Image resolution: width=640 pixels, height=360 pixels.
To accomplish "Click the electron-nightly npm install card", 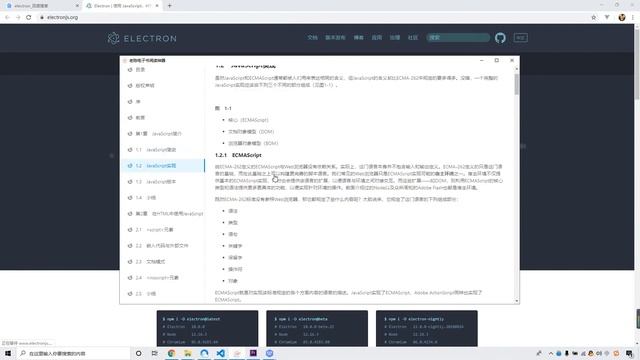I will (427, 329).
